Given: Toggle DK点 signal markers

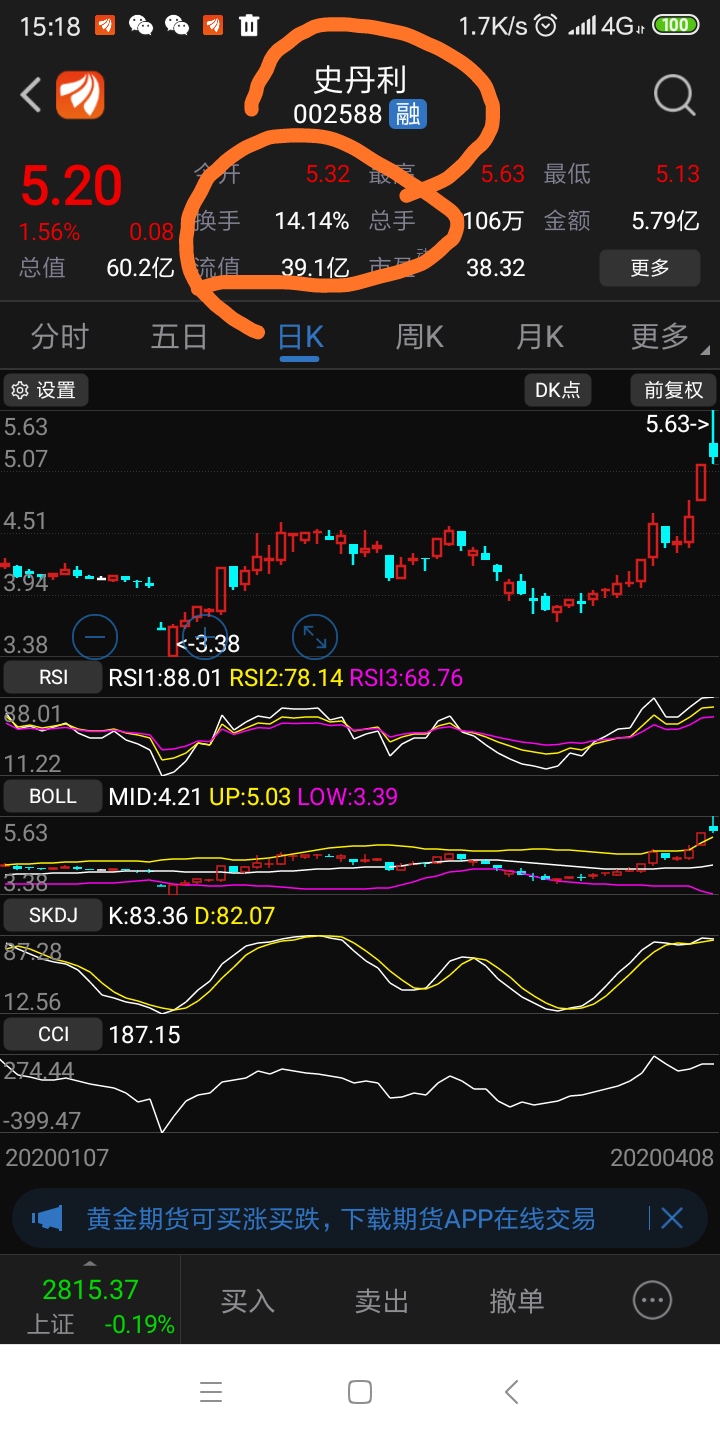Looking at the screenshot, I should point(558,390).
